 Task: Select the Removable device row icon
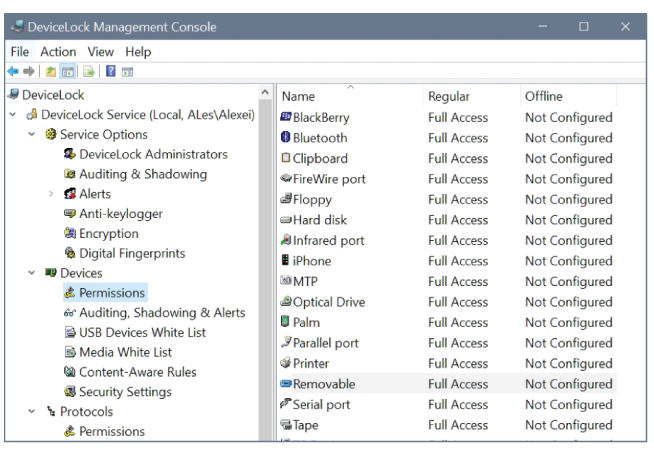point(286,383)
